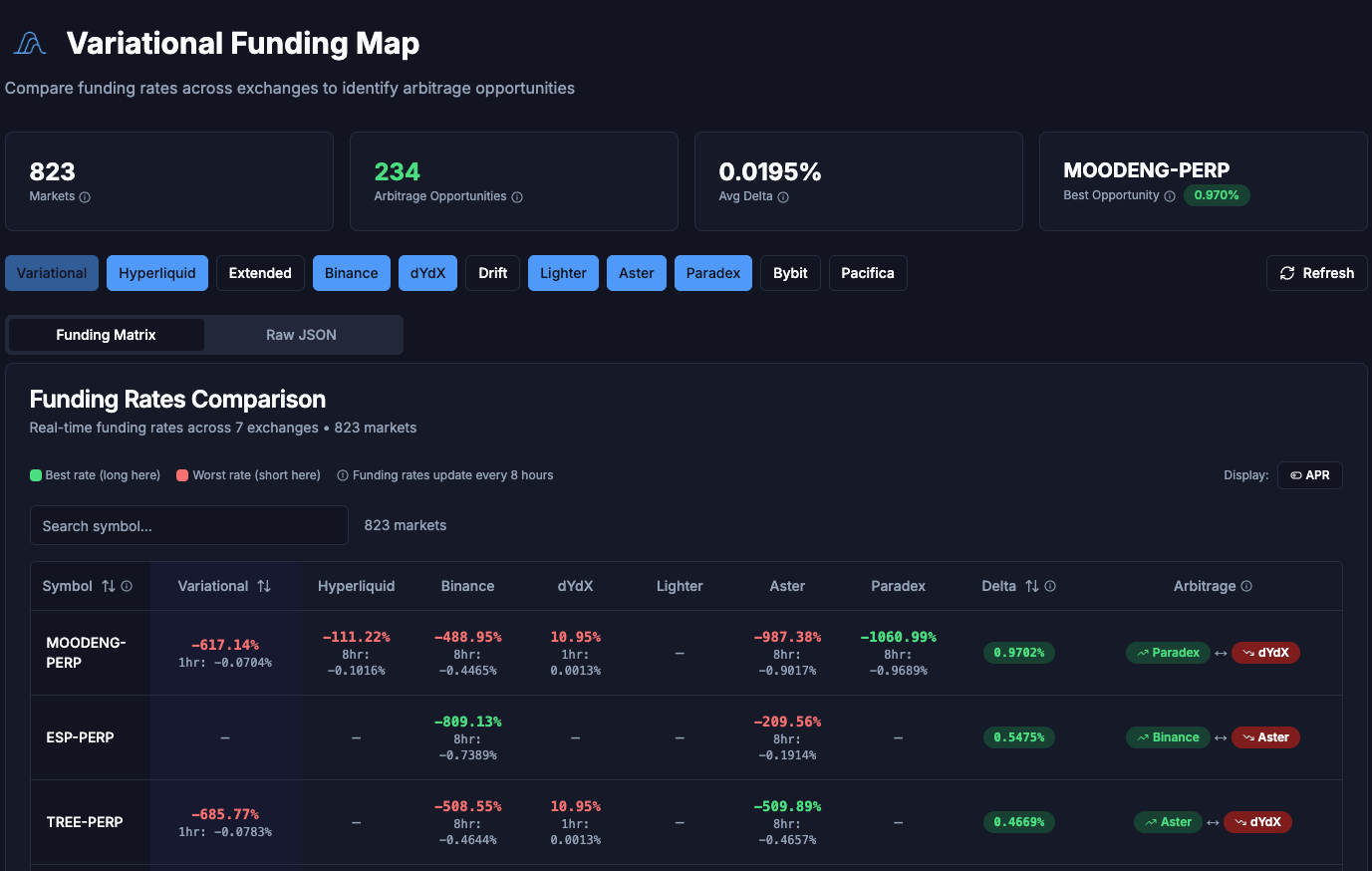Viewport: 1372px width, 871px height.
Task: Select the MOODENG-PERP symbol in the table row
Action: point(87,653)
